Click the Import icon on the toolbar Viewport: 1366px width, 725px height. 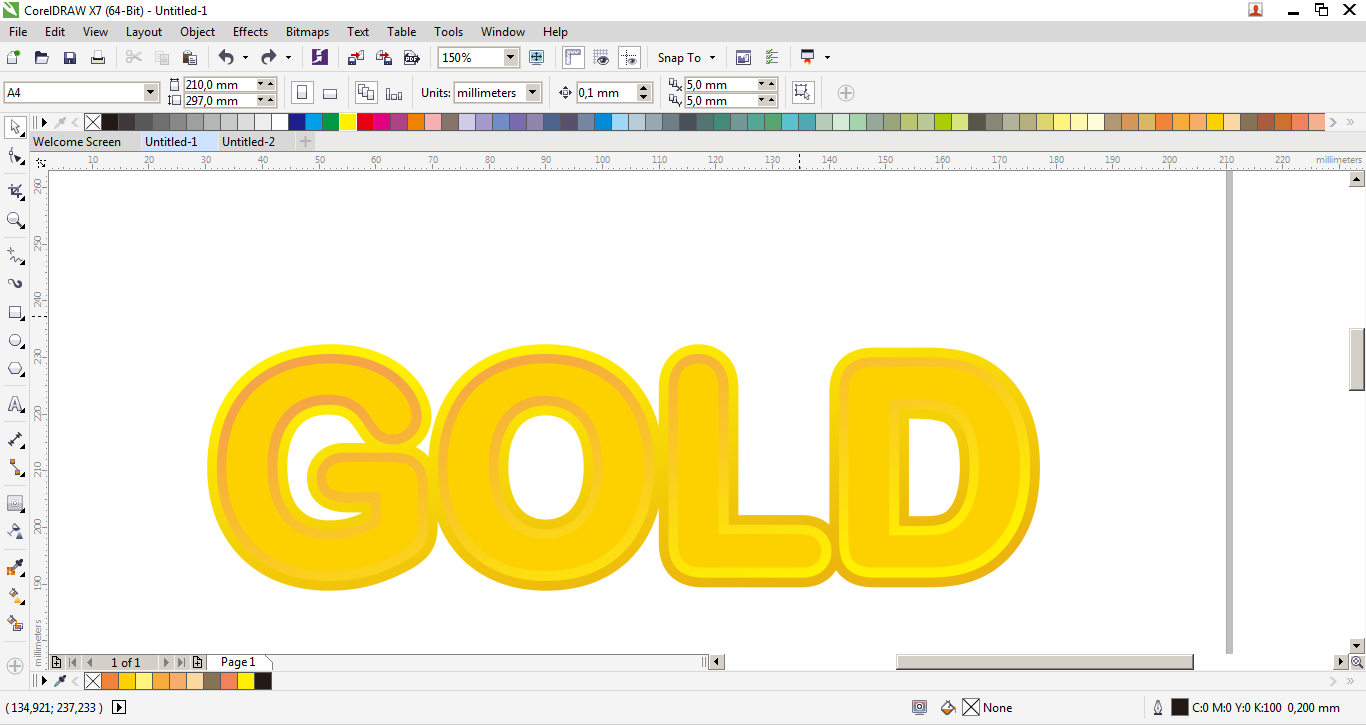coord(355,57)
